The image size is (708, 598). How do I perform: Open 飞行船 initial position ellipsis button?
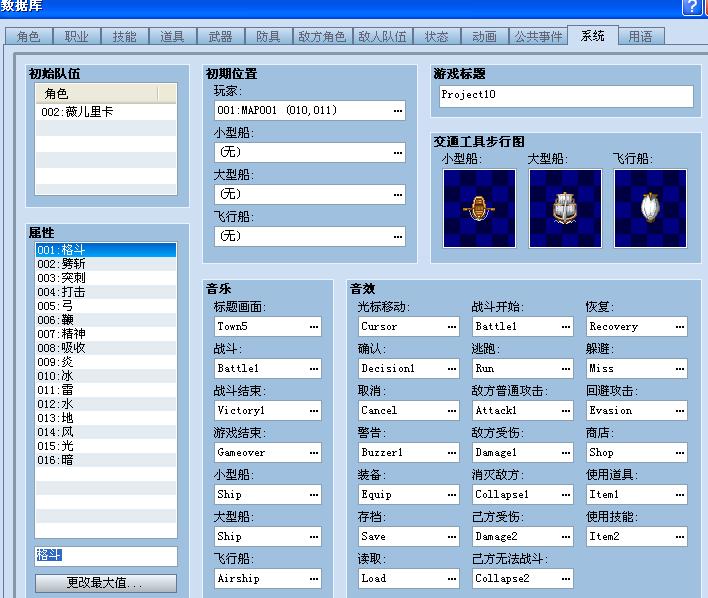tap(397, 236)
